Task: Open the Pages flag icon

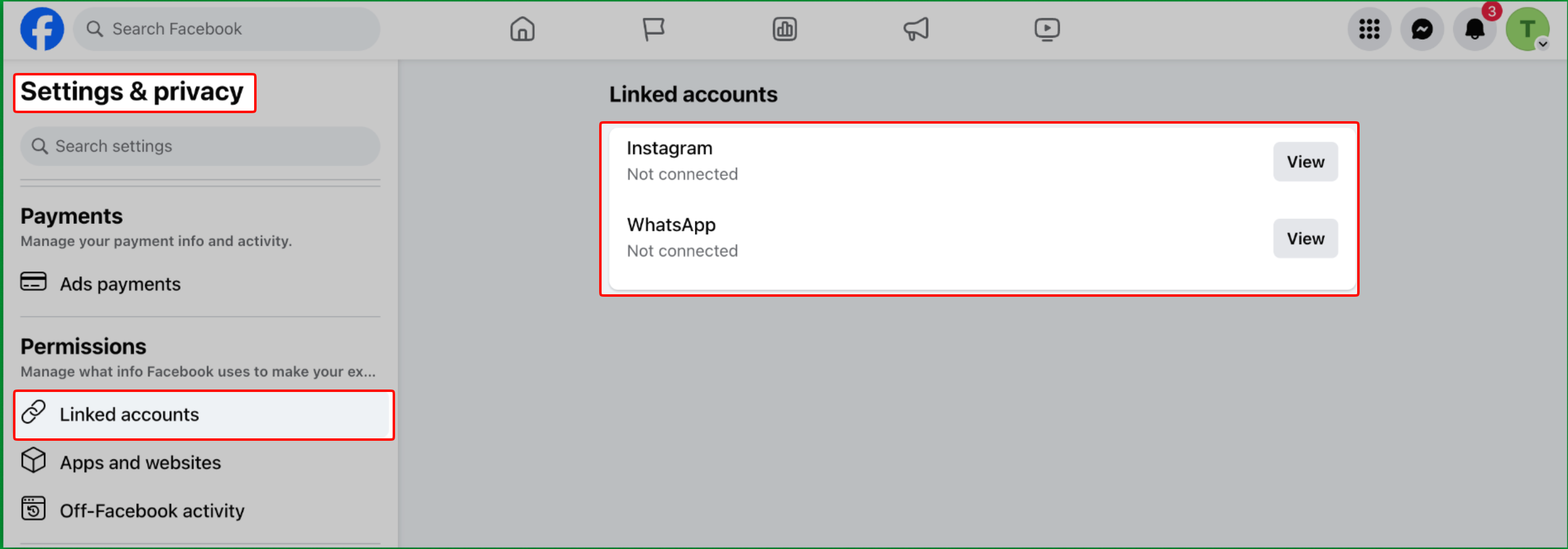Action: pyautogui.click(x=654, y=29)
